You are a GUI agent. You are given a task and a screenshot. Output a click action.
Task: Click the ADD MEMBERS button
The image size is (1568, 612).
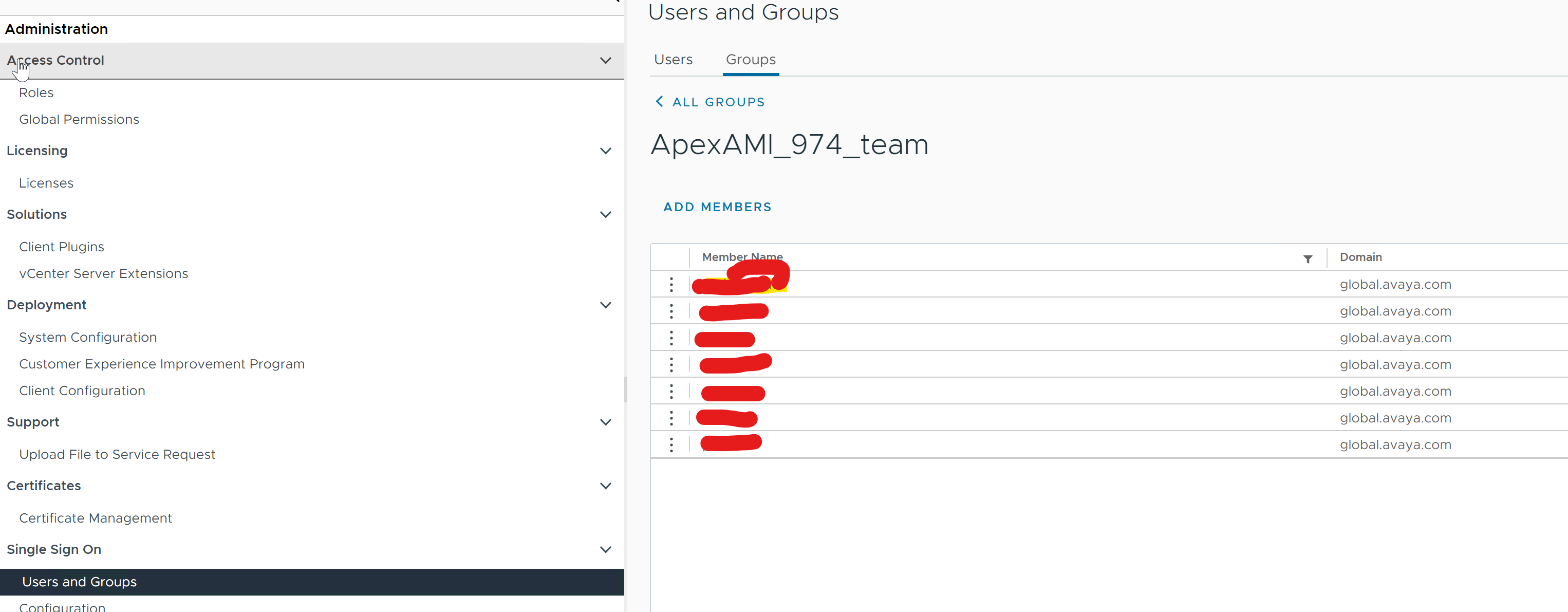718,207
